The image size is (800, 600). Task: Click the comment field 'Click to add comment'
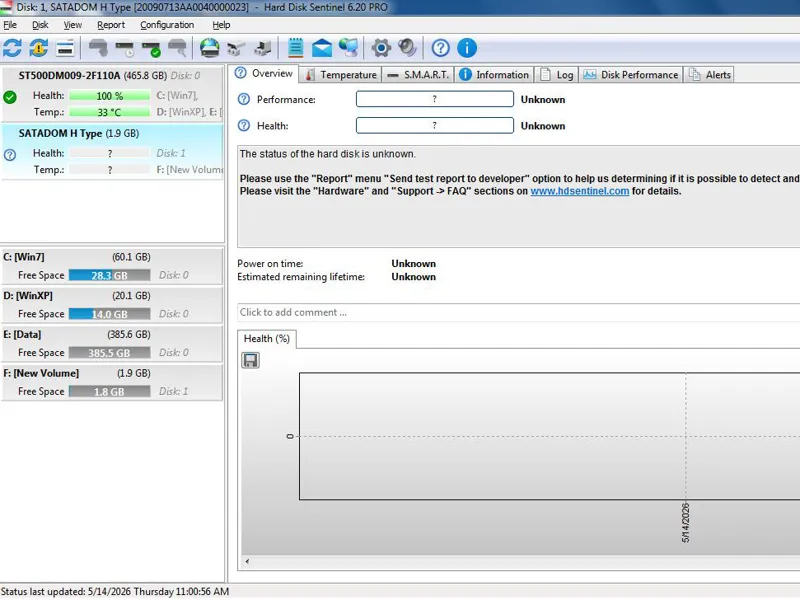point(518,313)
